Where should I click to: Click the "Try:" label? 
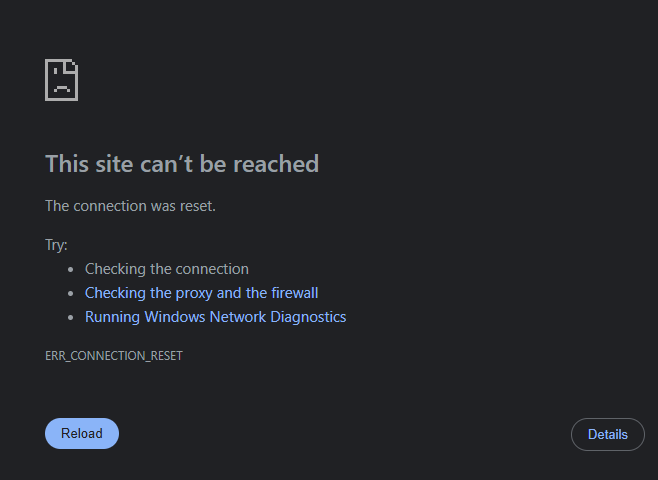[x=56, y=245]
